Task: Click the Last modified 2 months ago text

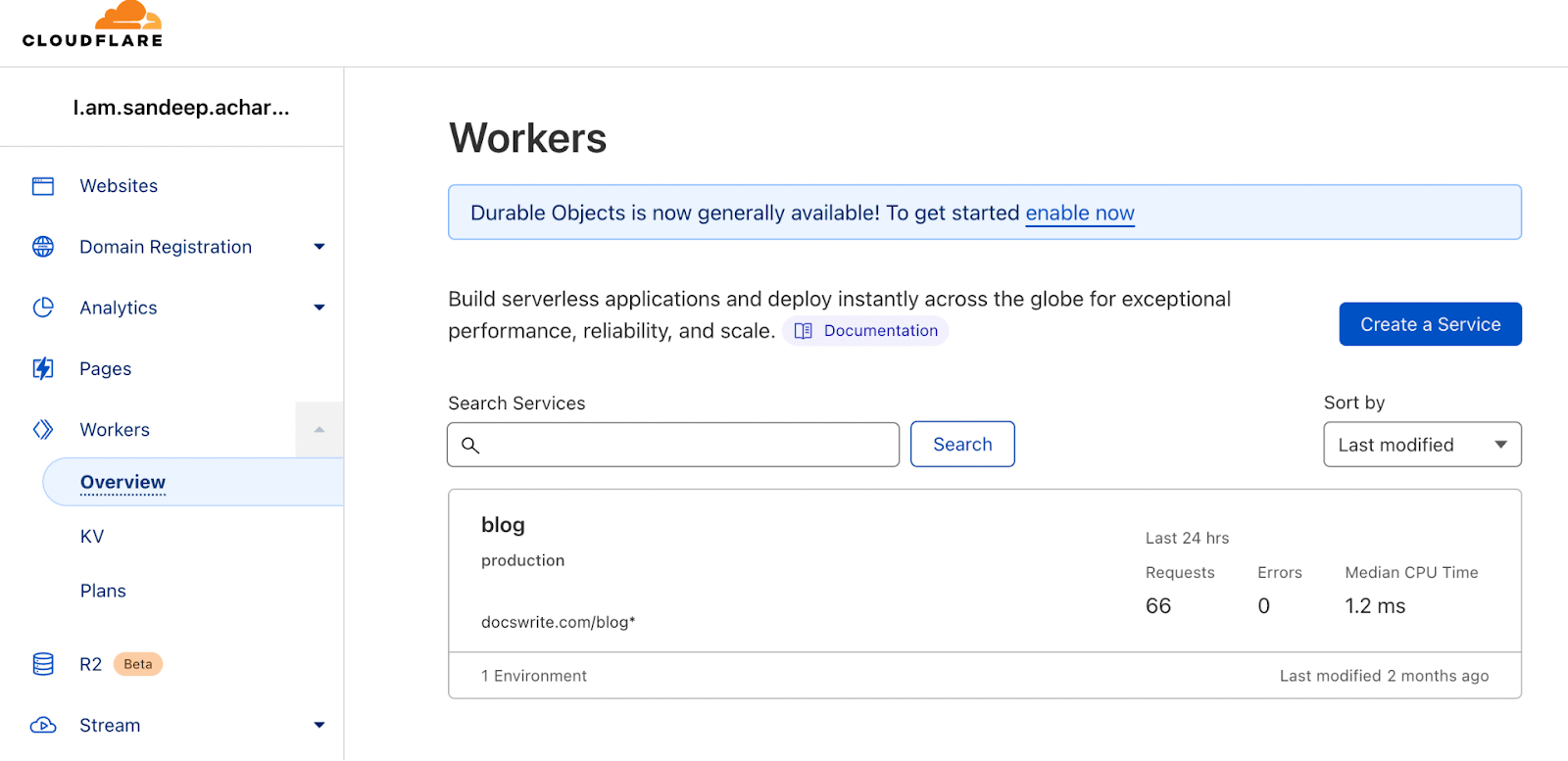Action: point(1384,676)
